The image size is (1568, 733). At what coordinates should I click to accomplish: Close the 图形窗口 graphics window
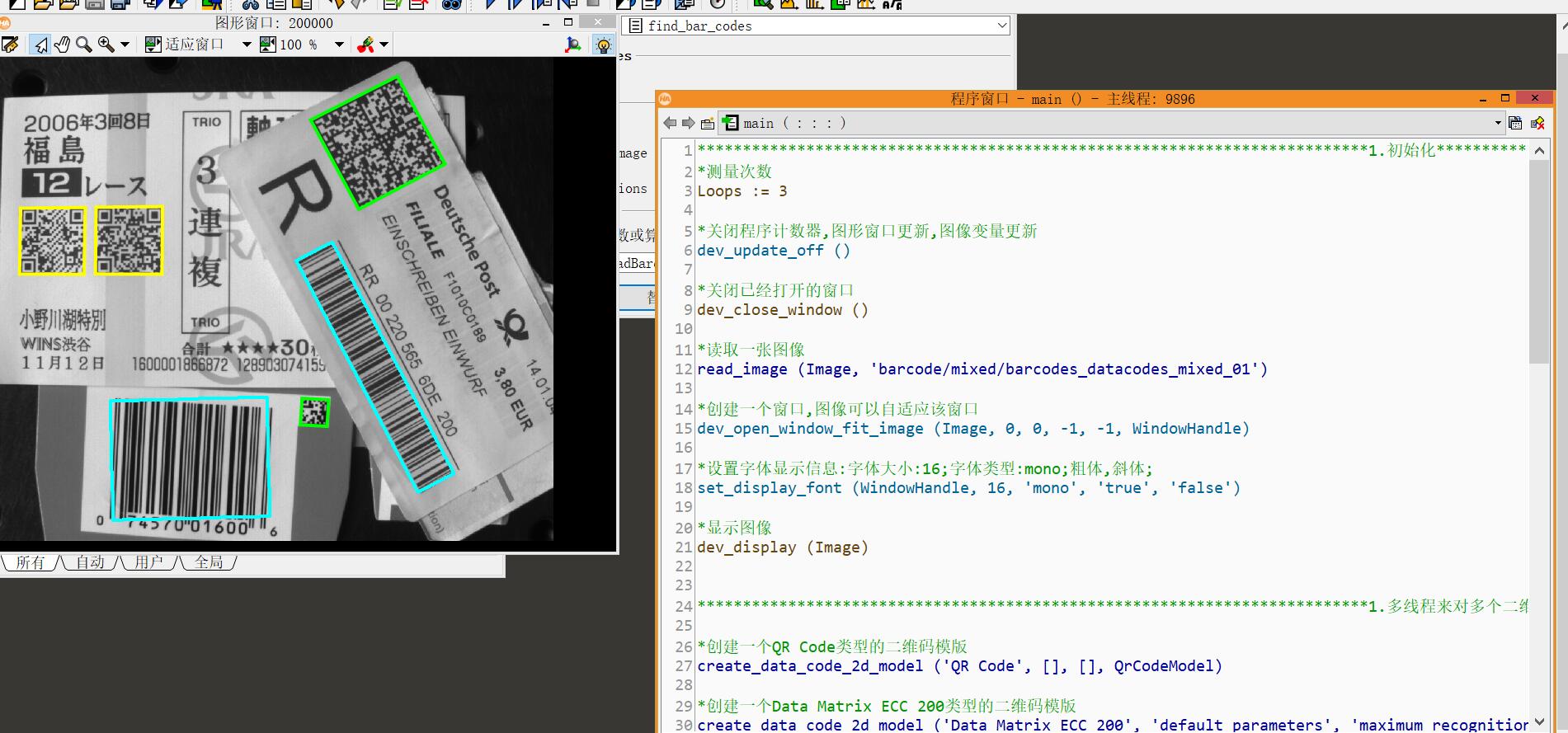pyautogui.click(x=597, y=22)
